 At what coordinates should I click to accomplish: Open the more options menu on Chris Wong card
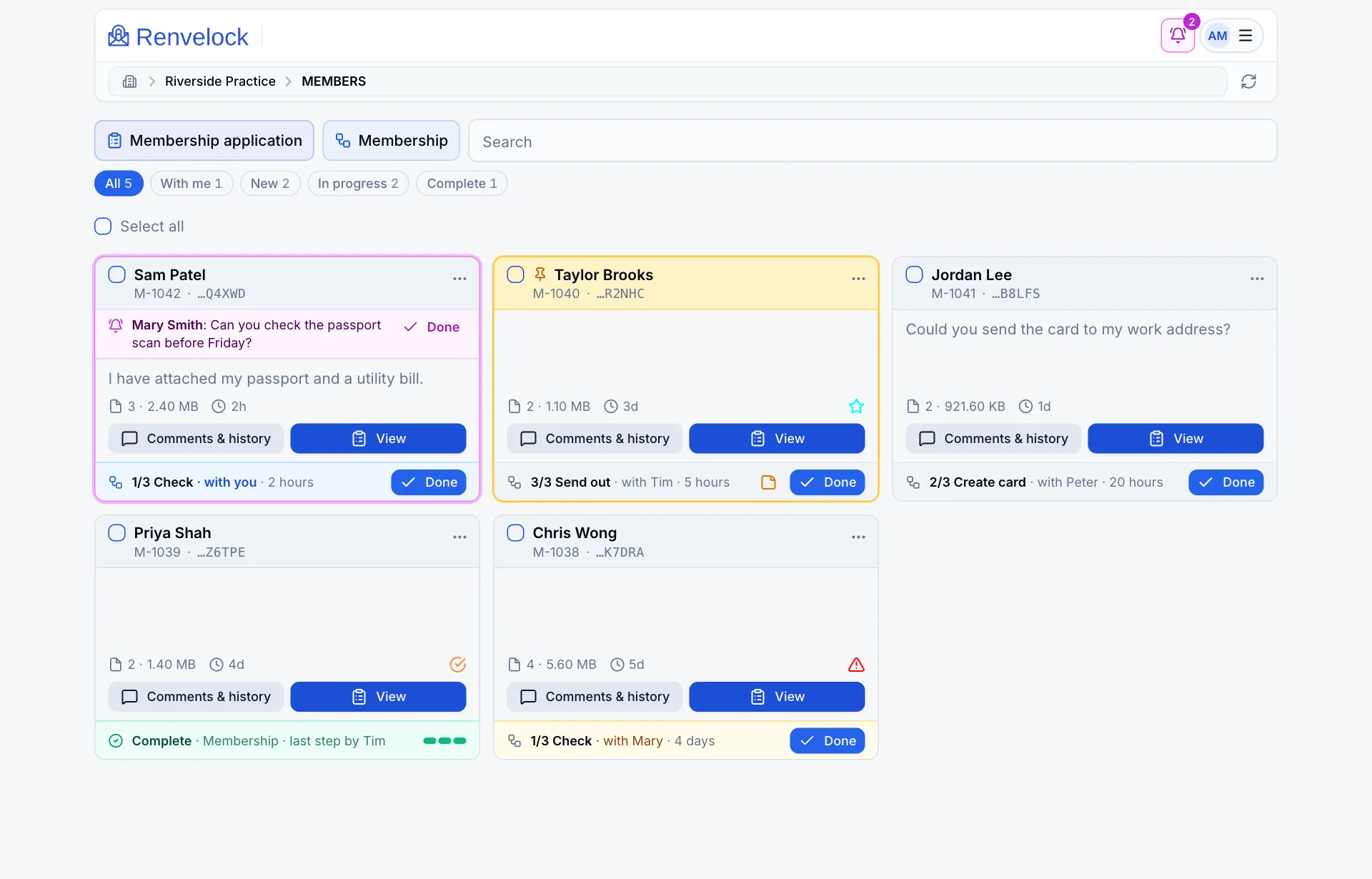858,537
